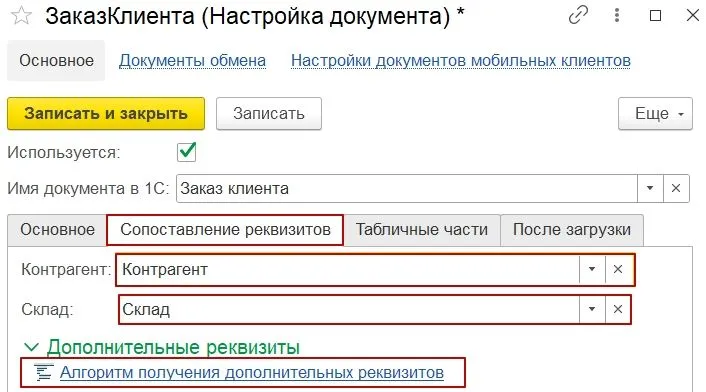Viewport: 706px width, 392px height.
Task: Click the Склад input field
Action: (x=349, y=309)
